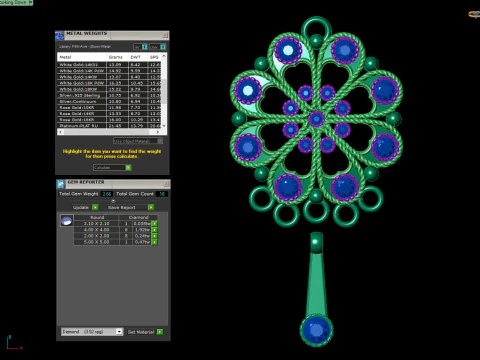Screen dimensions: 480x360
Task: Select the White Gold:14K PdW row
Action: 109,71
